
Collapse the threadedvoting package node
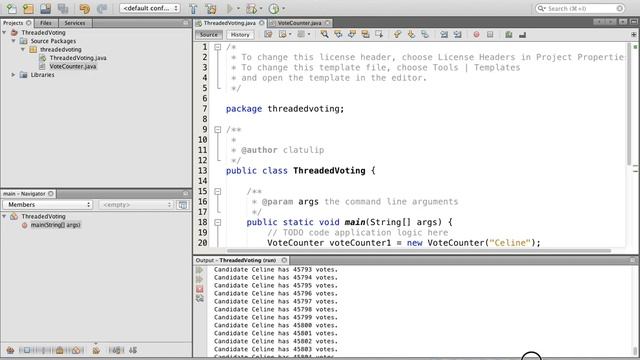point(23,49)
